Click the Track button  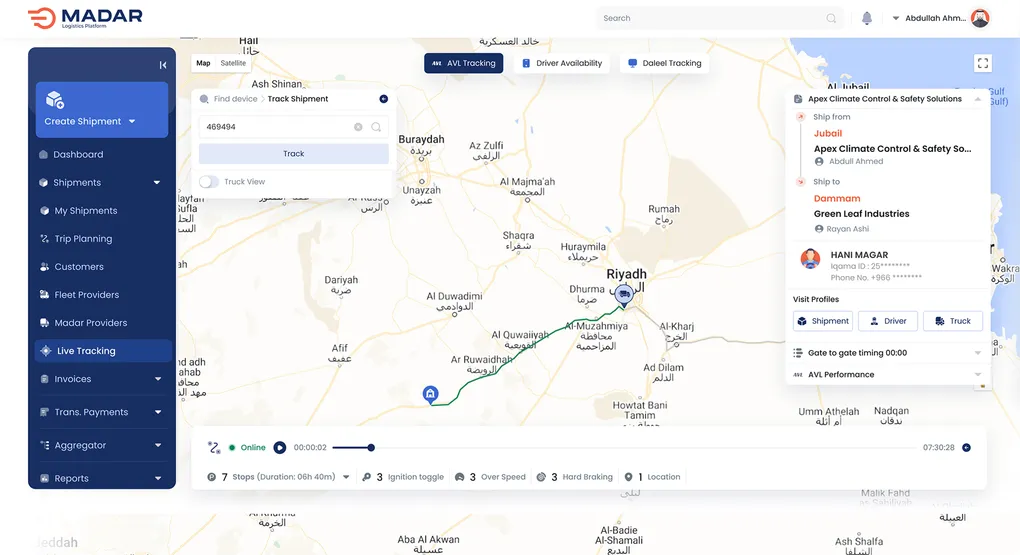(x=293, y=154)
